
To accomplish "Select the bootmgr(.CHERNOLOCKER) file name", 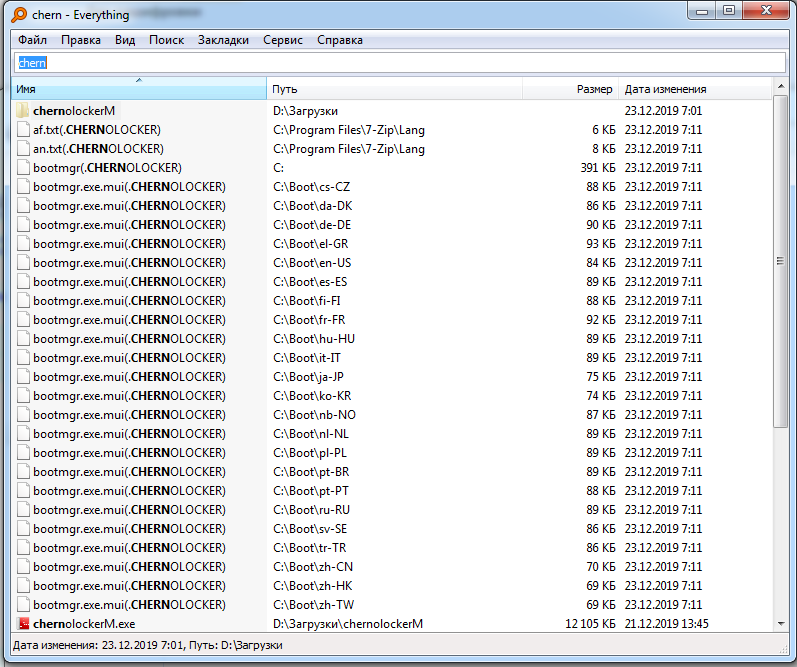I will [107, 167].
